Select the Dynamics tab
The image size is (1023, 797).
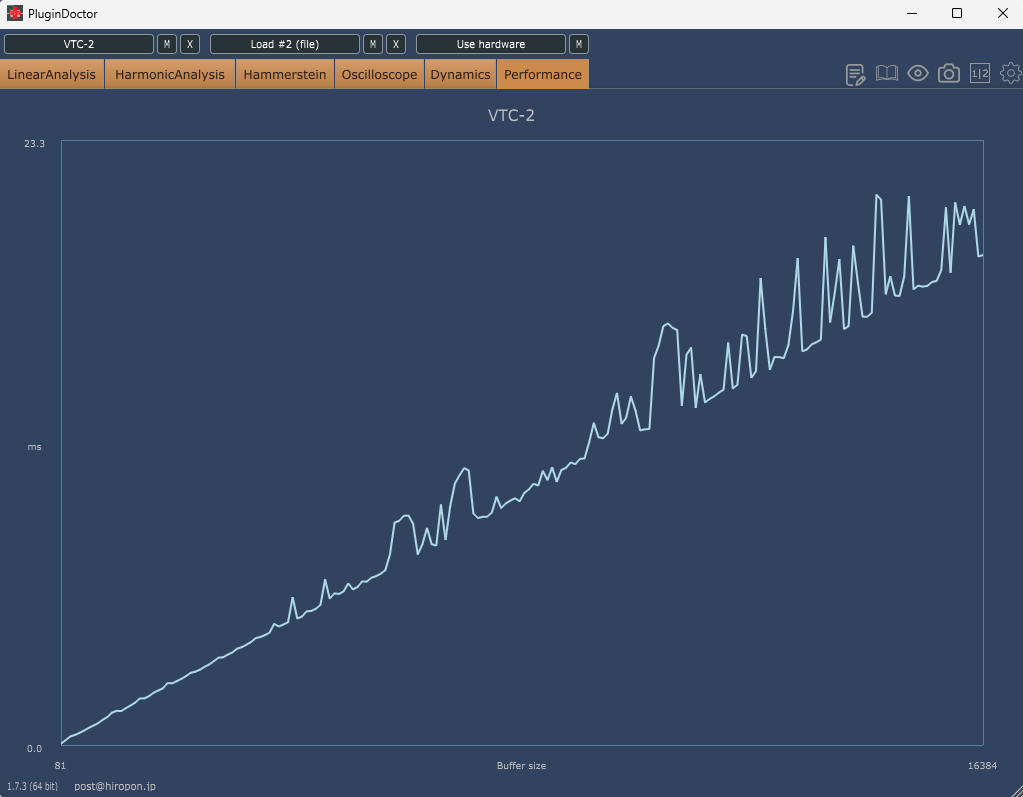tap(460, 74)
